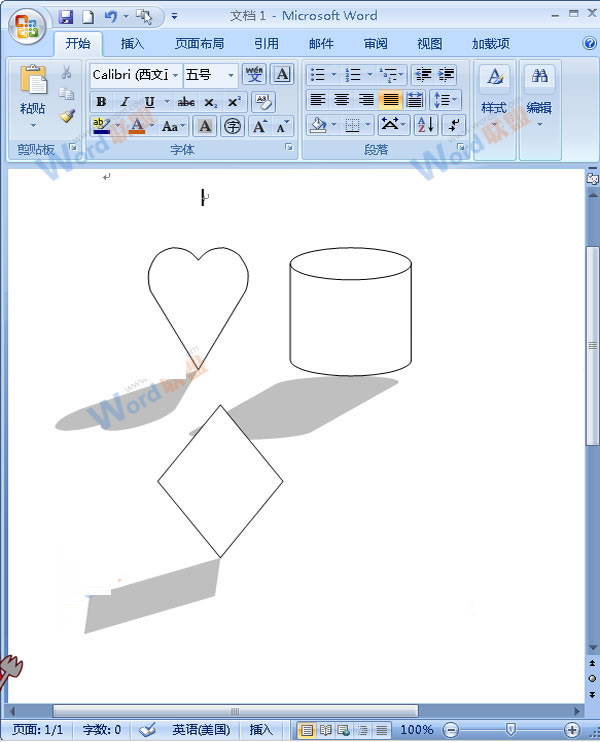Click zoom in plus button
This screenshot has width=600, height=742.
click(572, 730)
